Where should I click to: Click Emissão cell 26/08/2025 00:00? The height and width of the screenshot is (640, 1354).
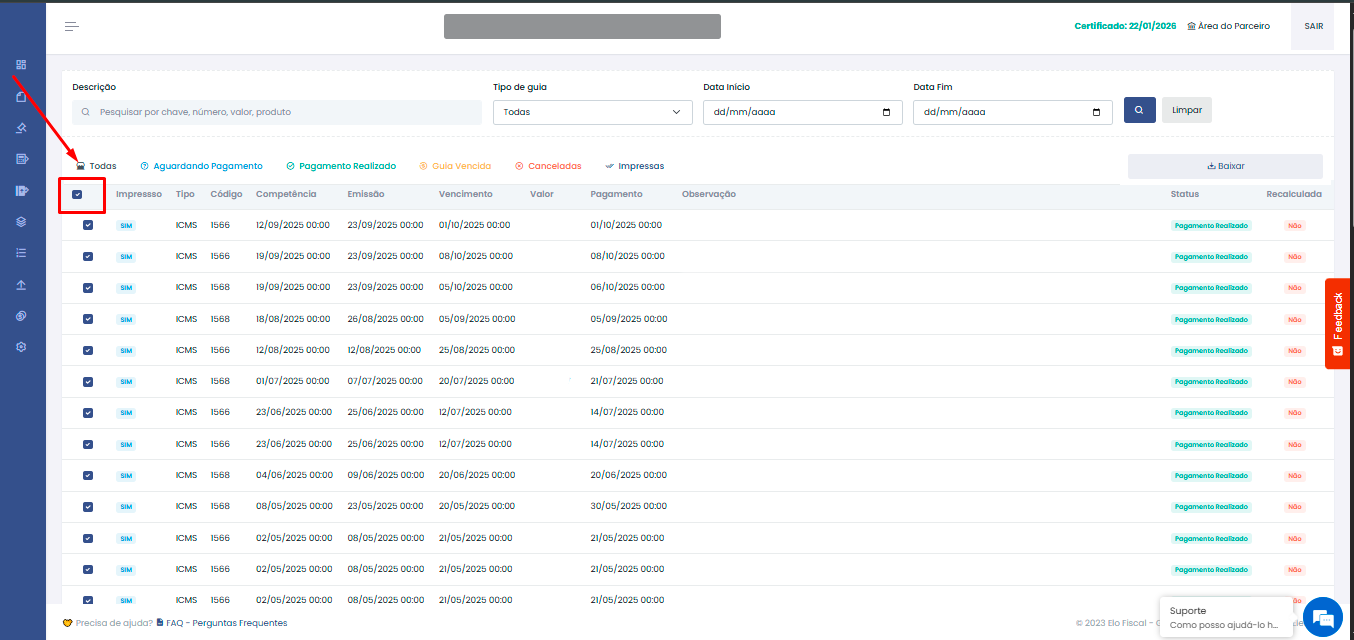[x=385, y=319]
